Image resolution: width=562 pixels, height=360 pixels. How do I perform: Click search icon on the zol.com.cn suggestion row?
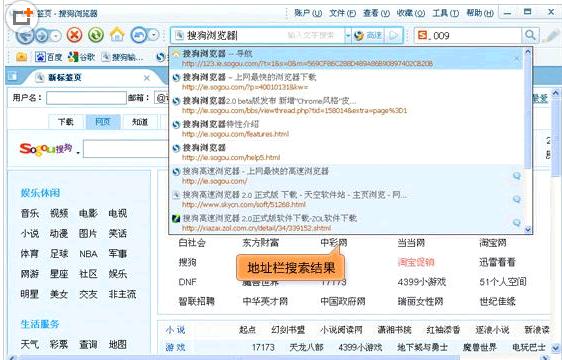tap(516, 223)
